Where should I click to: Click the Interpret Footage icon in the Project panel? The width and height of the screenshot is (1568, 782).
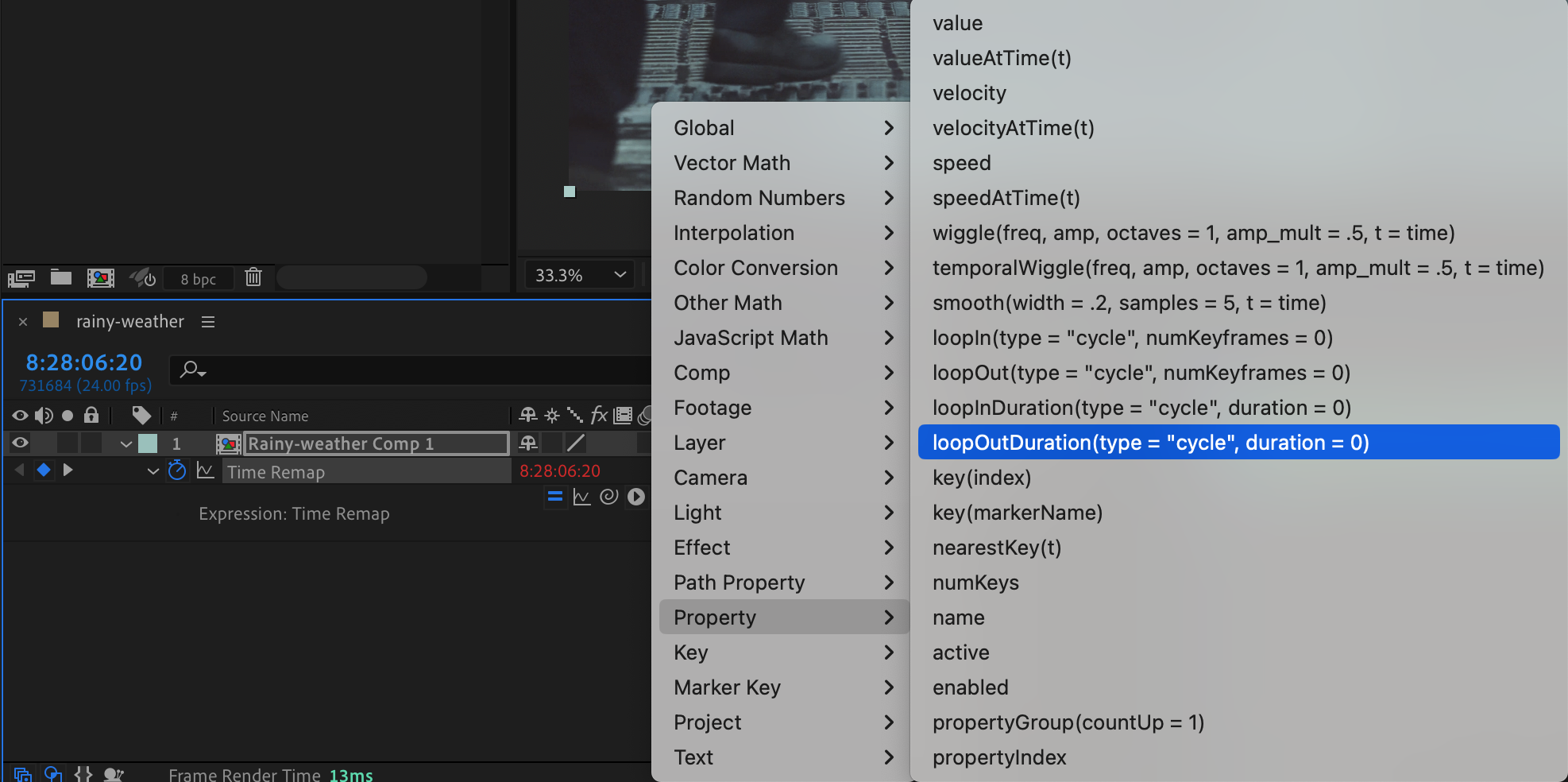coord(21,277)
